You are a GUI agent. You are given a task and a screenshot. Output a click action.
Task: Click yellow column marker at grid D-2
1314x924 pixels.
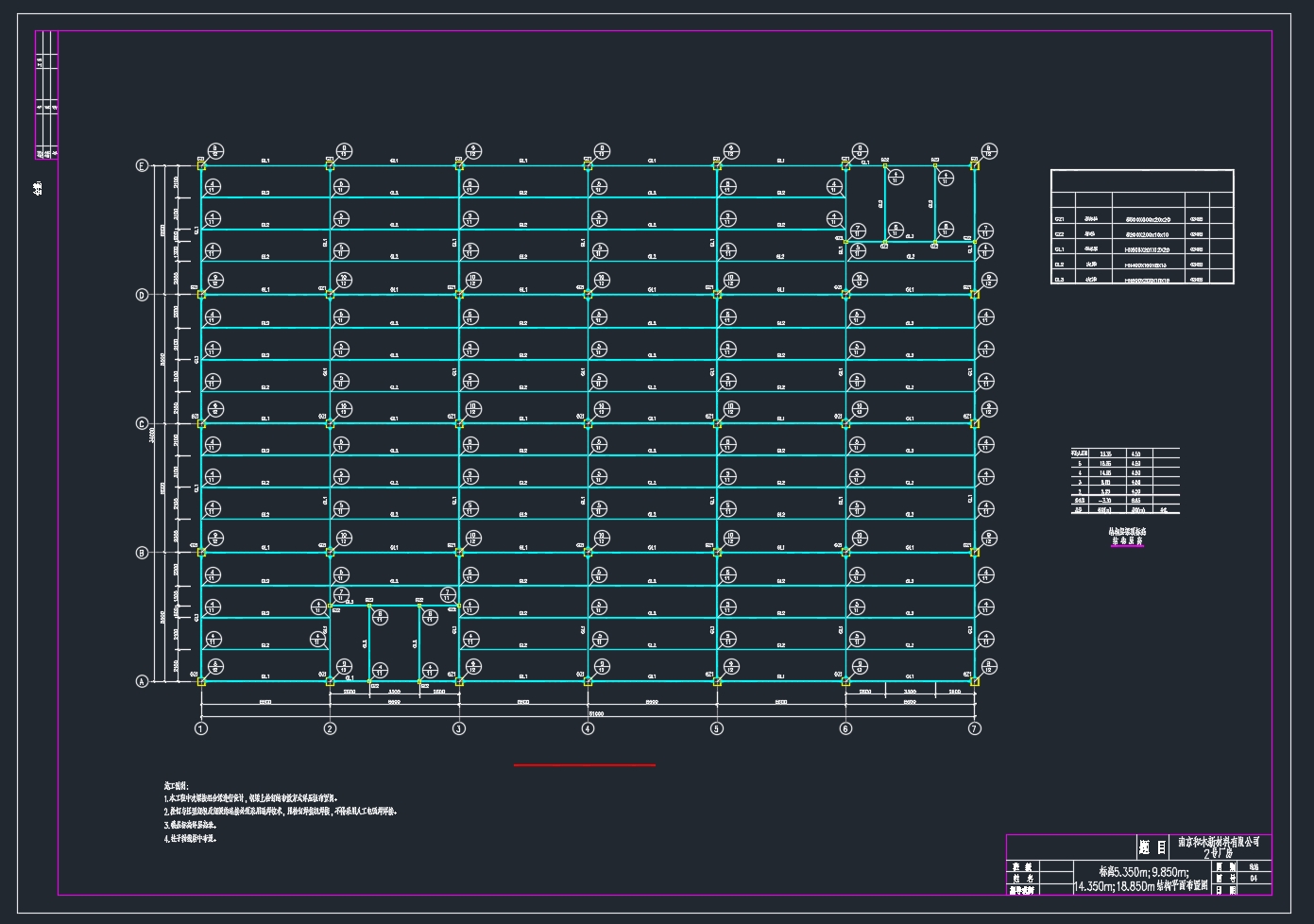(x=330, y=295)
